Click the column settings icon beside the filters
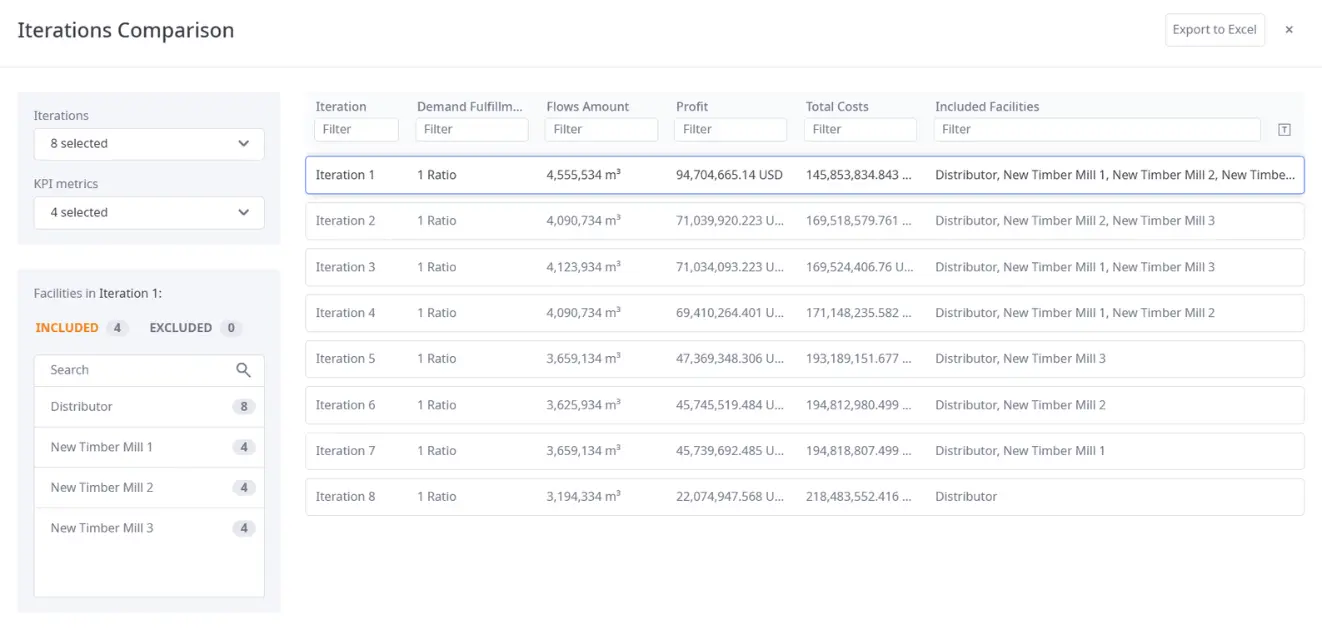This screenshot has height=629, width=1322. click(1284, 129)
